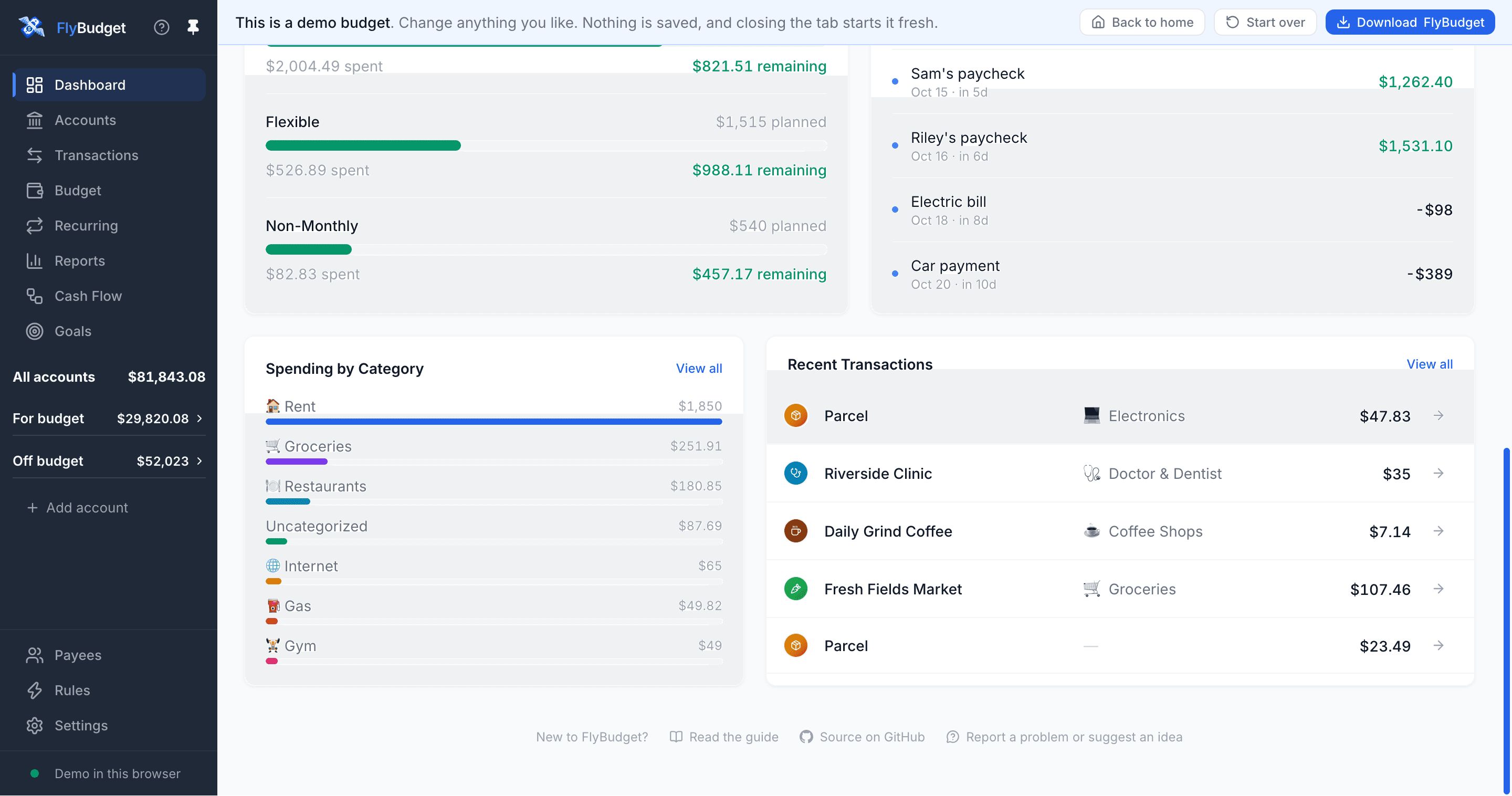Select Budget in the sidebar
The height and width of the screenshot is (796, 1512).
coord(109,190)
